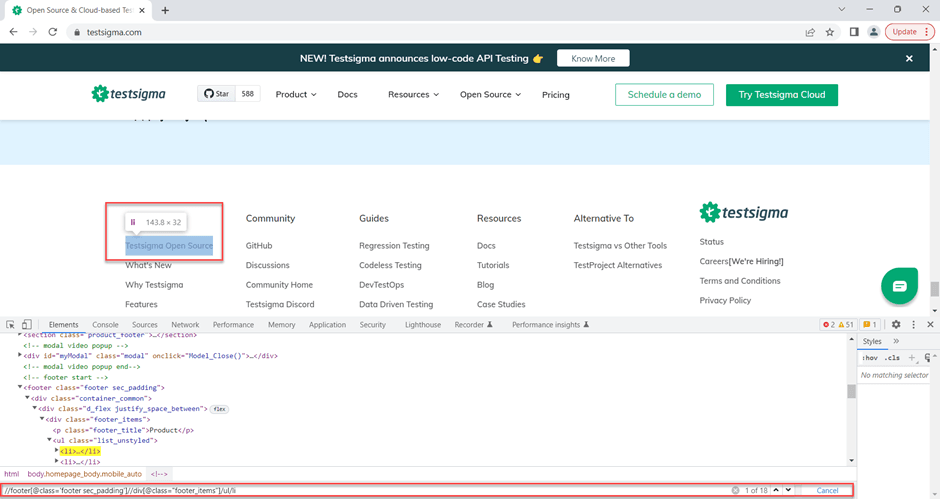Image resolution: width=940 pixels, height=499 pixels.
Task: Open the DevTools three-dot menu
Action: point(913,324)
